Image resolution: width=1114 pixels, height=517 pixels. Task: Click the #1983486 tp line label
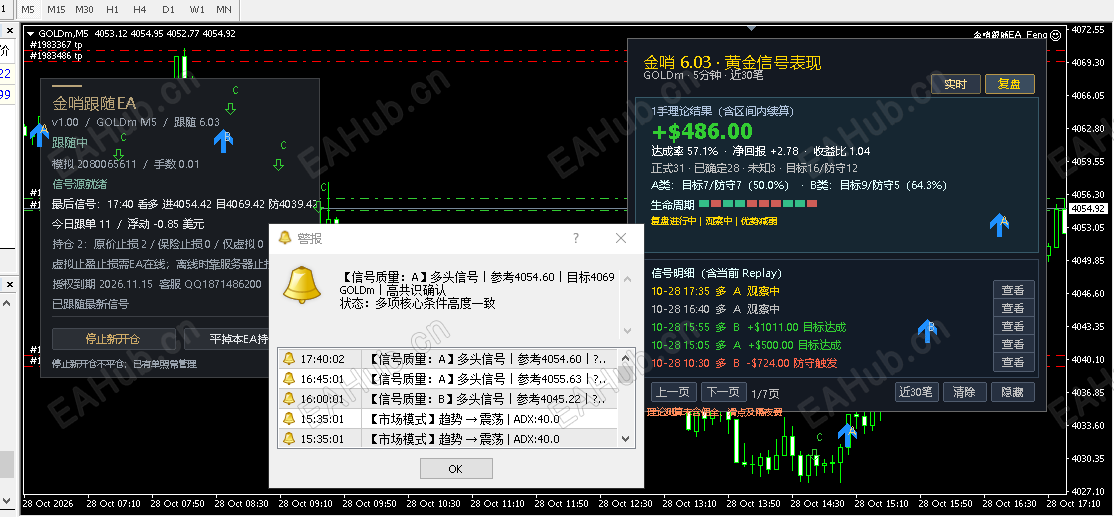(56, 55)
